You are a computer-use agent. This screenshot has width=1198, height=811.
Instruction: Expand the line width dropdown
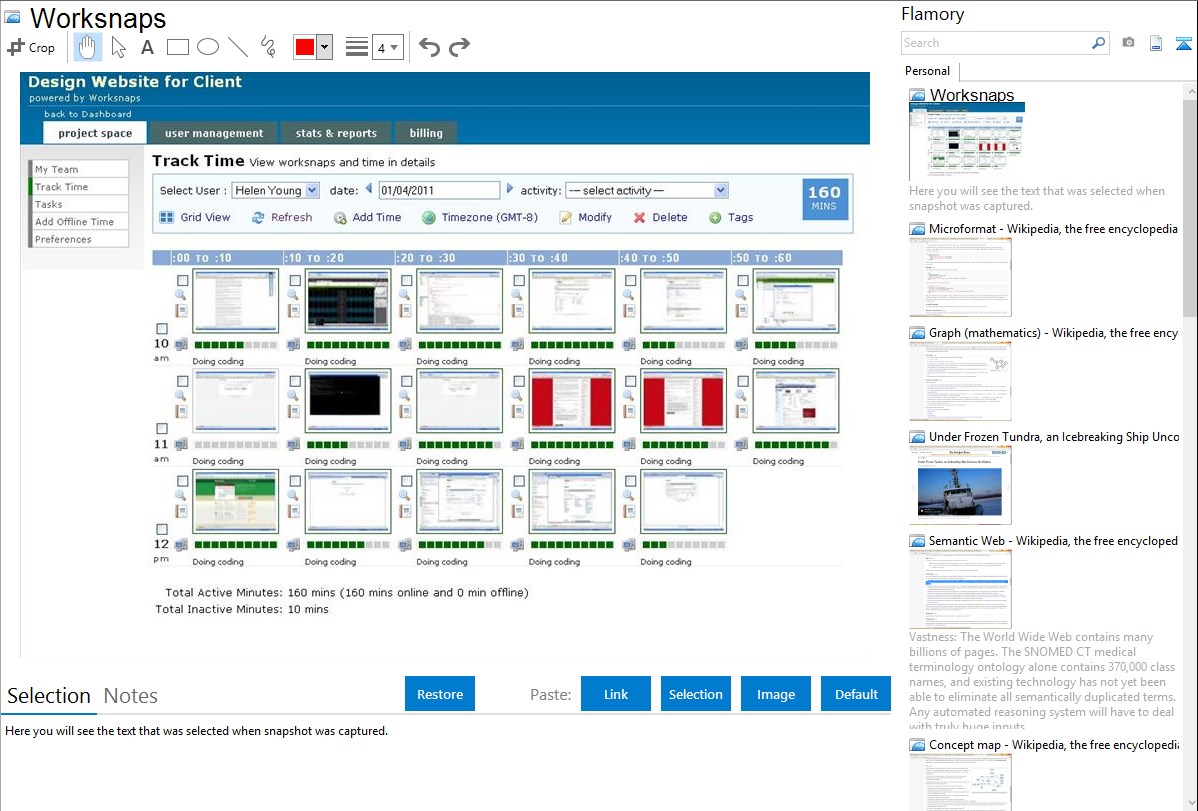[x=387, y=47]
